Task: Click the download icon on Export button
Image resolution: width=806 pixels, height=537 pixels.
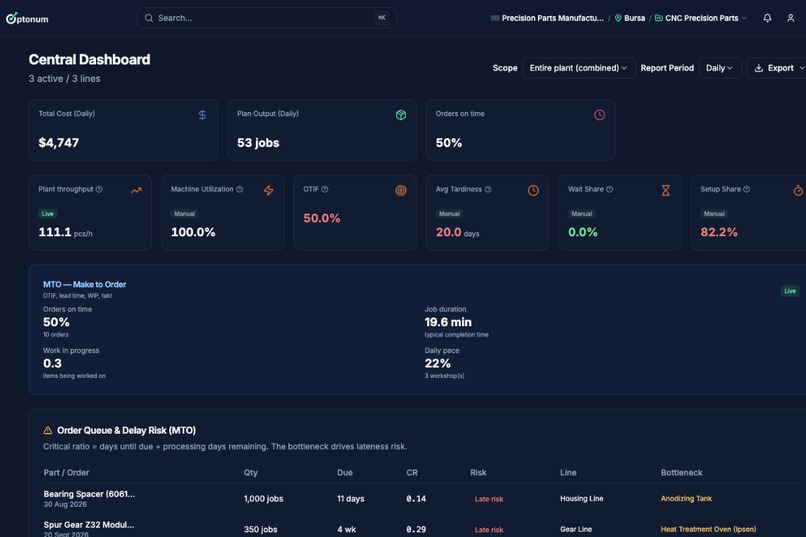Action: (758, 68)
